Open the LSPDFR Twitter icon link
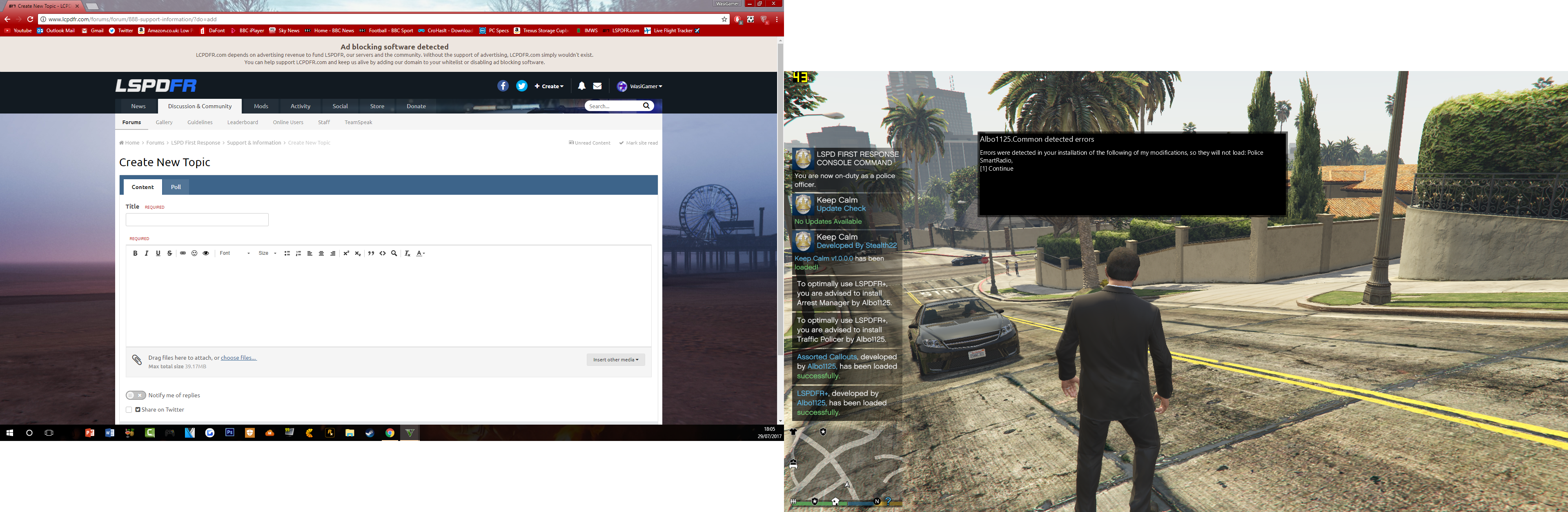The image size is (1568, 512). pyautogui.click(x=522, y=87)
